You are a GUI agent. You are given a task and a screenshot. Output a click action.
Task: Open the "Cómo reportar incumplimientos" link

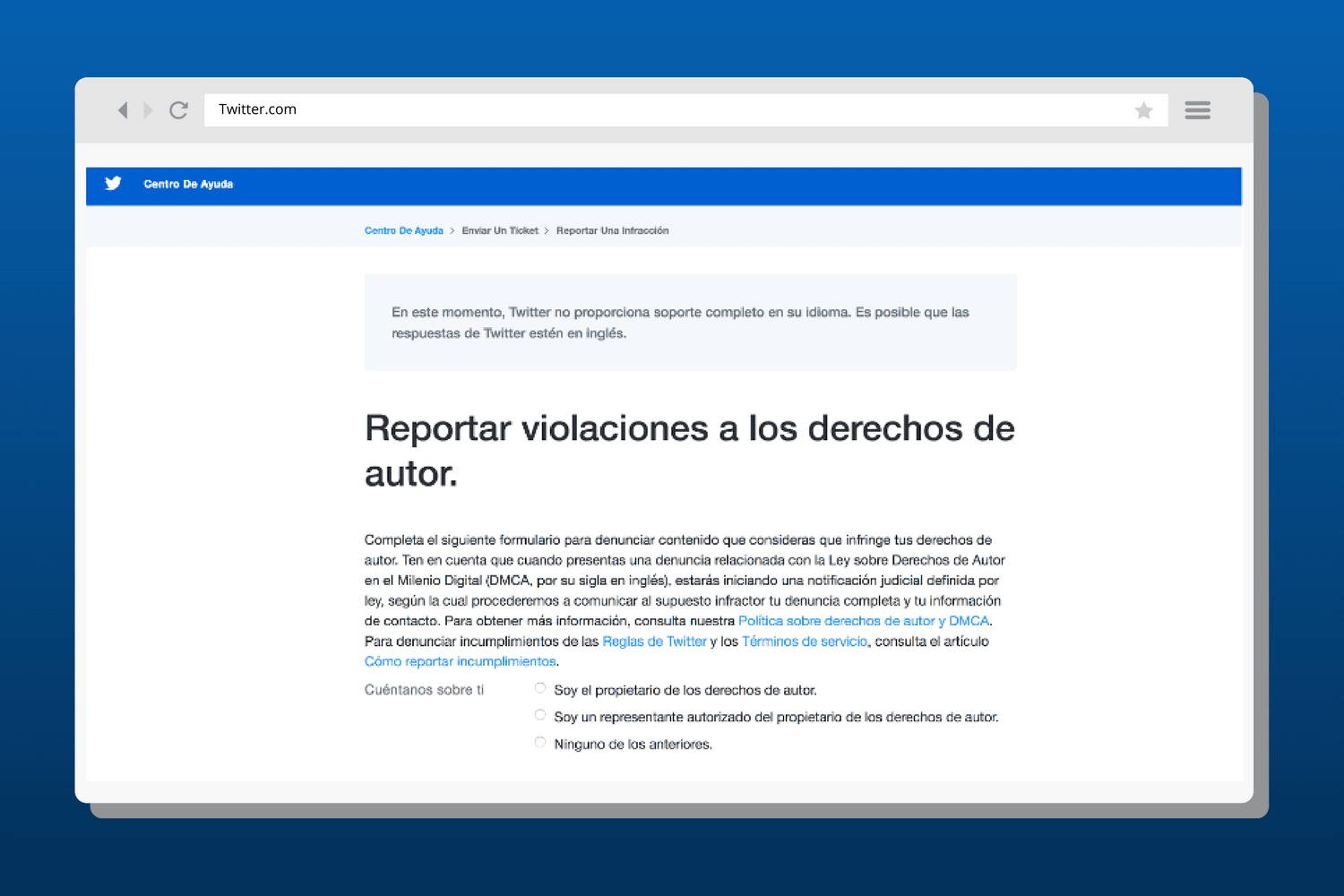pyautogui.click(x=460, y=662)
